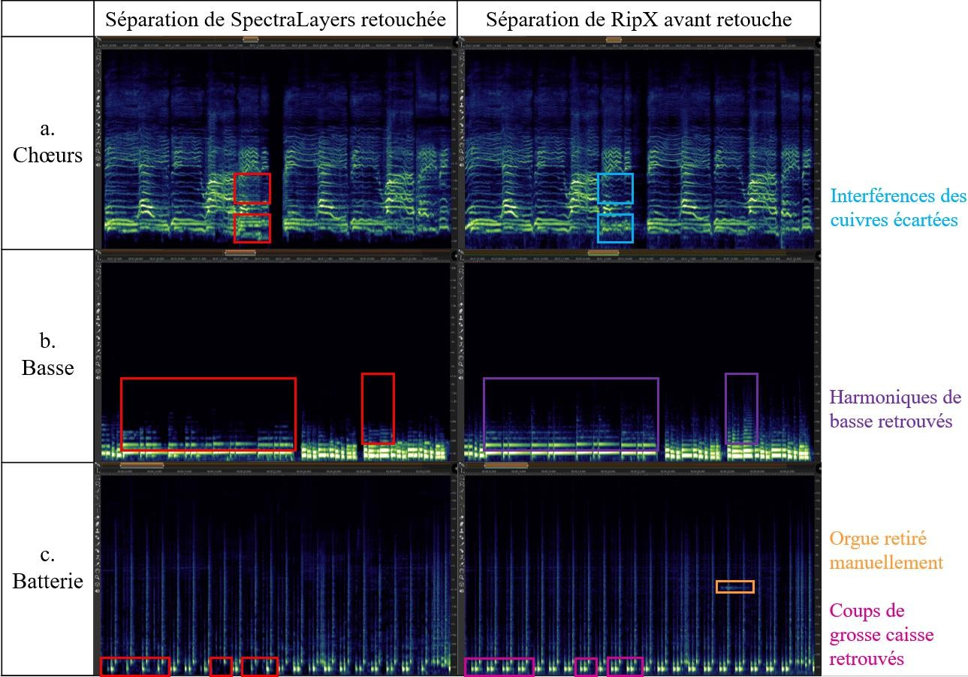Click the RipX Basse spectrogram
This screenshot has height=677, width=968.
click(x=640, y=362)
